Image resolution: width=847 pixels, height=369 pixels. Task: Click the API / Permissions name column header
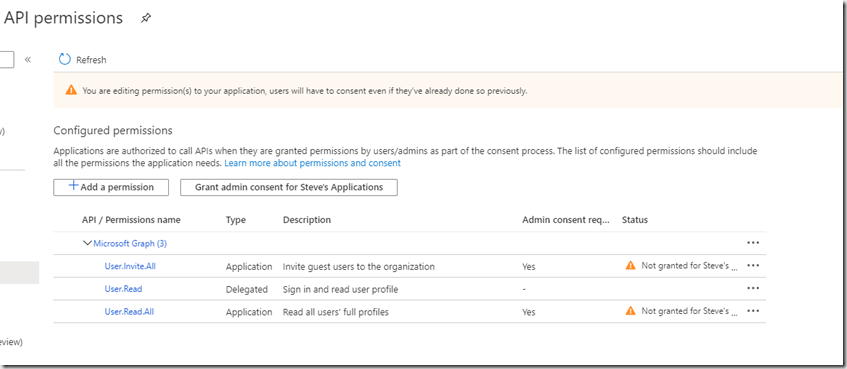(131, 220)
